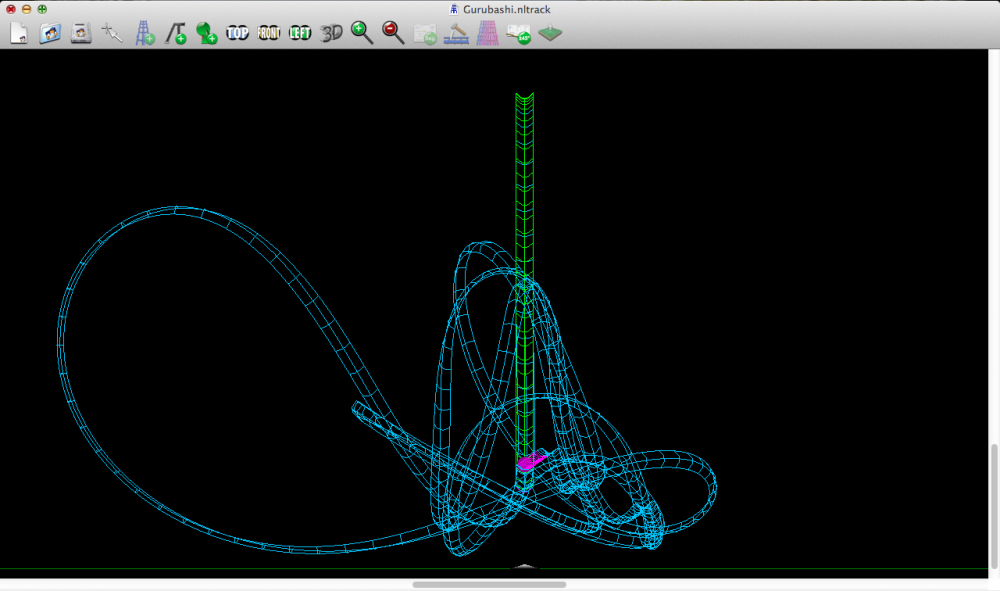Open an existing track file
Viewport: 1000px width, 591px height.
click(x=50, y=33)
